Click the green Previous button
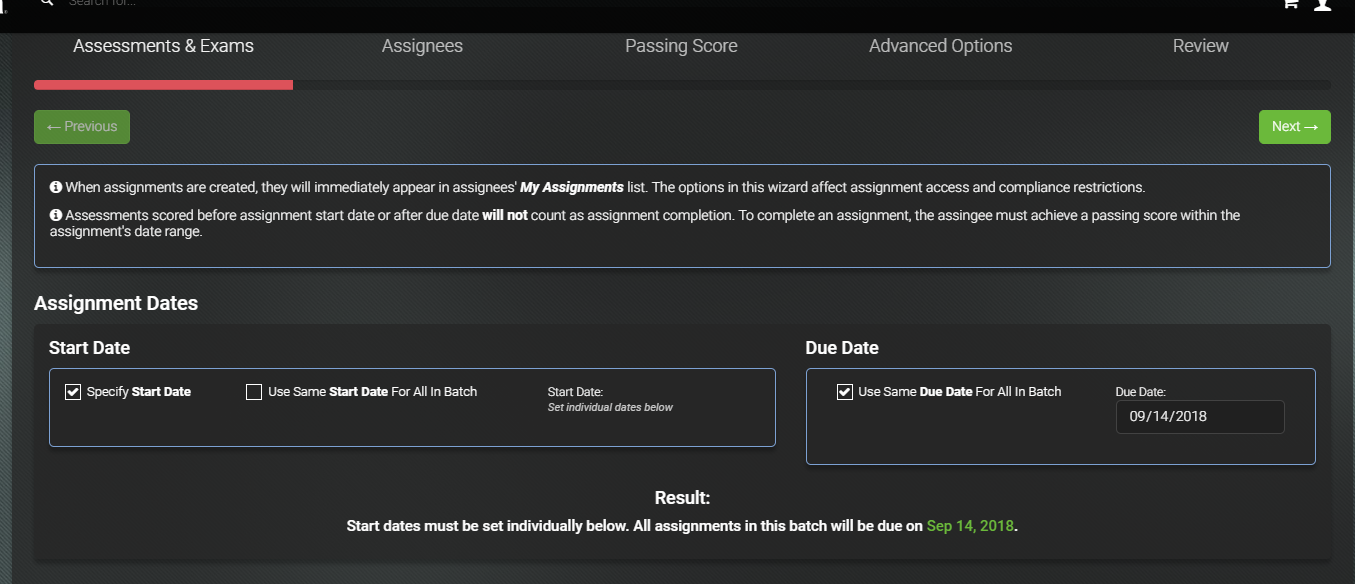Viewport: 1355px width, 584px height. coord(82,127)
